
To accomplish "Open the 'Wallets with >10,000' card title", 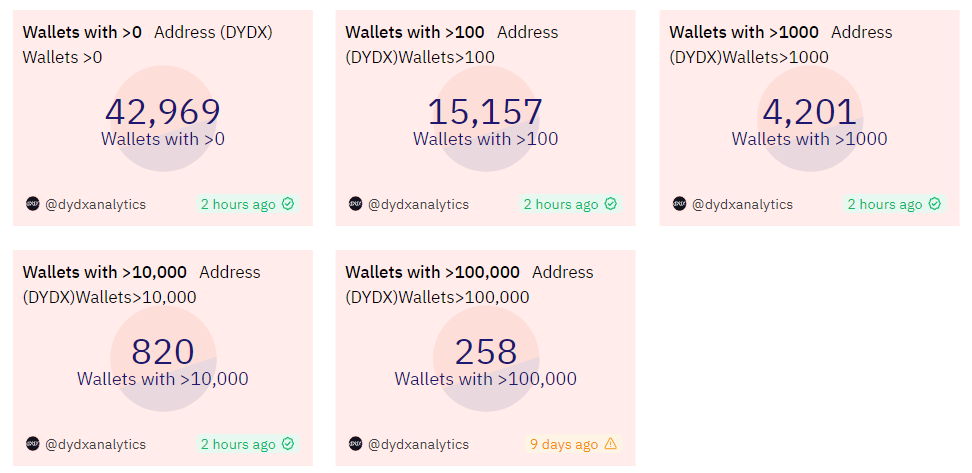I will click(x=105, y=272).
